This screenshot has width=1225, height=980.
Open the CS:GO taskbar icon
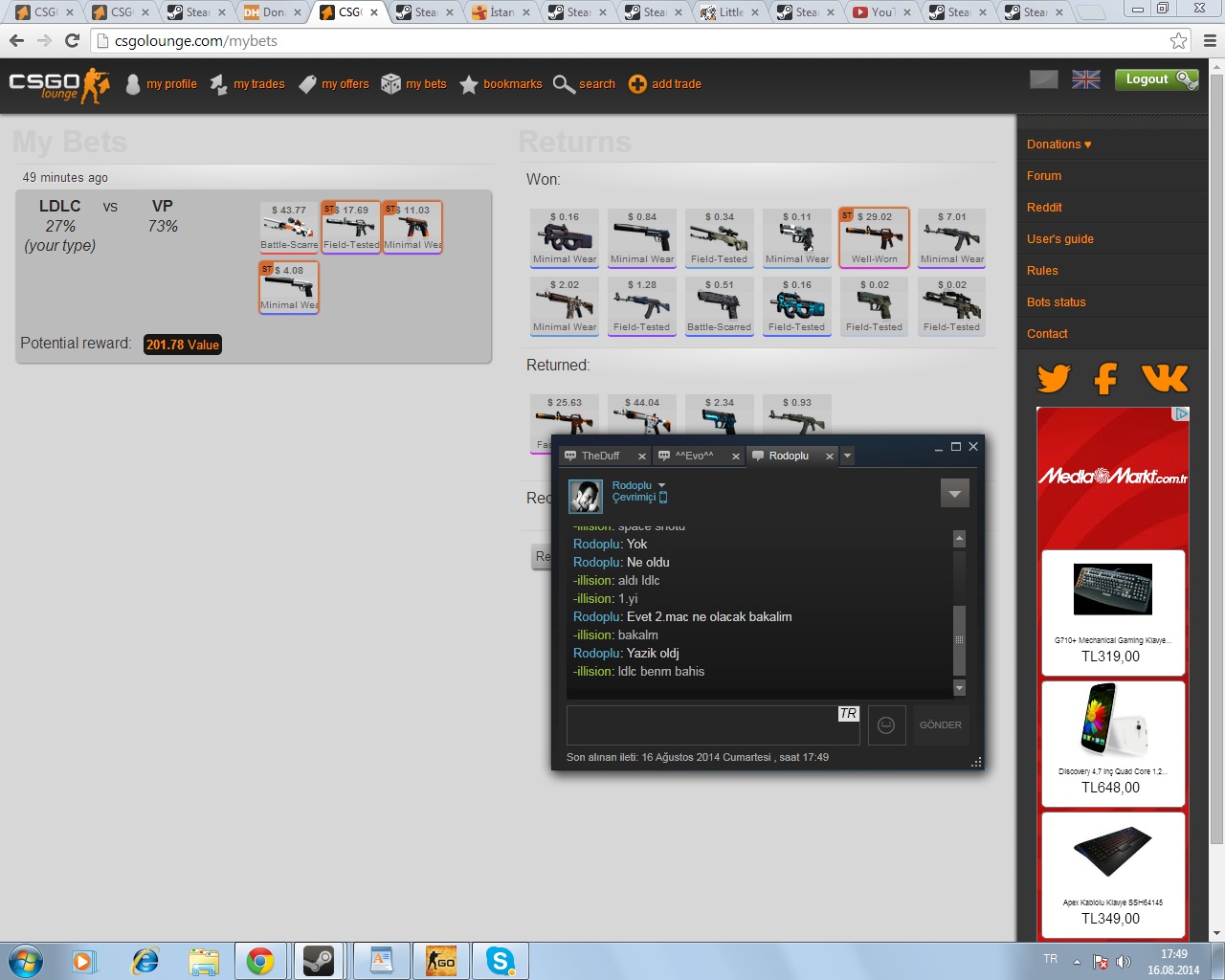click(440, 961)
